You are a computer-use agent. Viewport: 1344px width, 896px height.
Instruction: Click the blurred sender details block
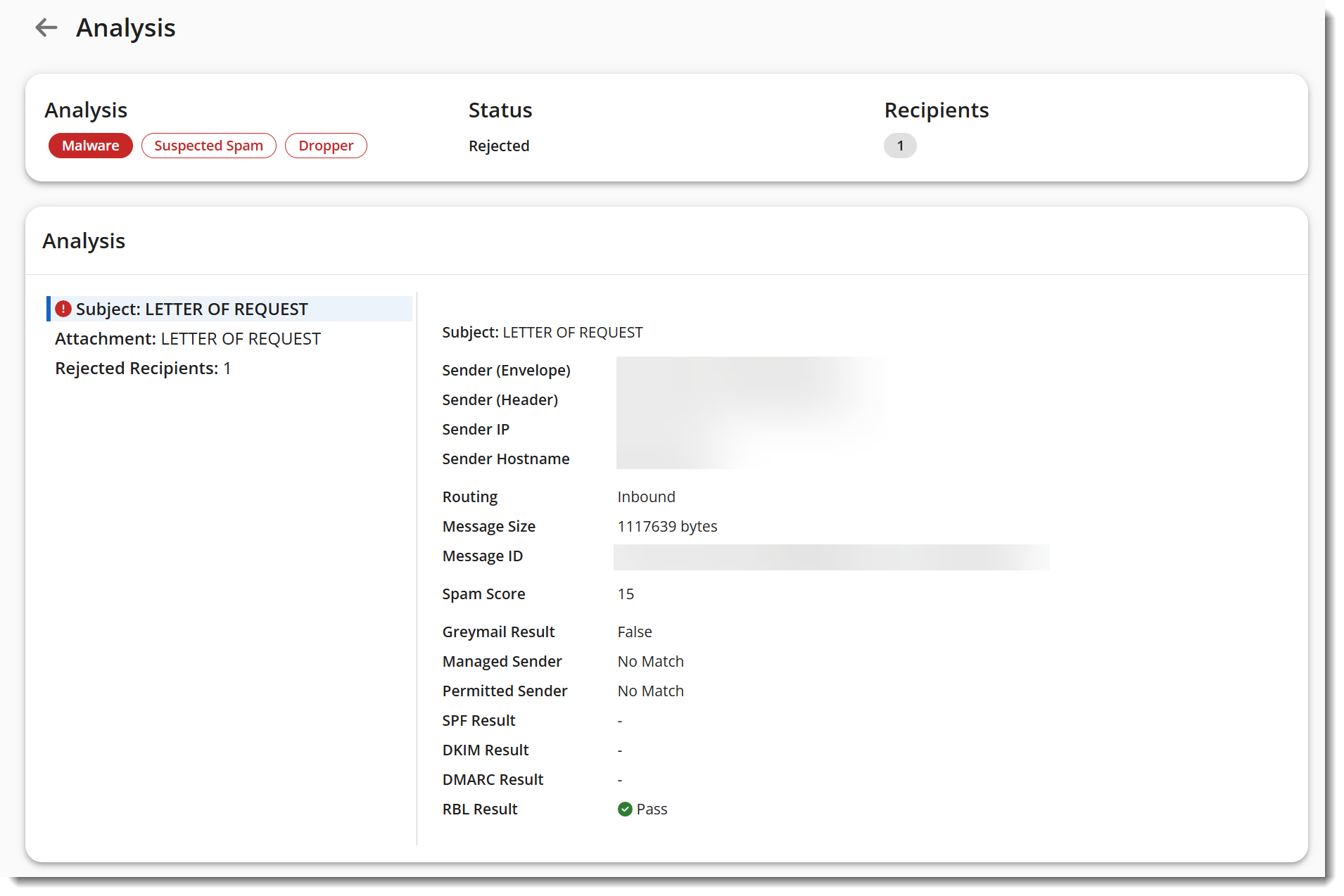750,413
